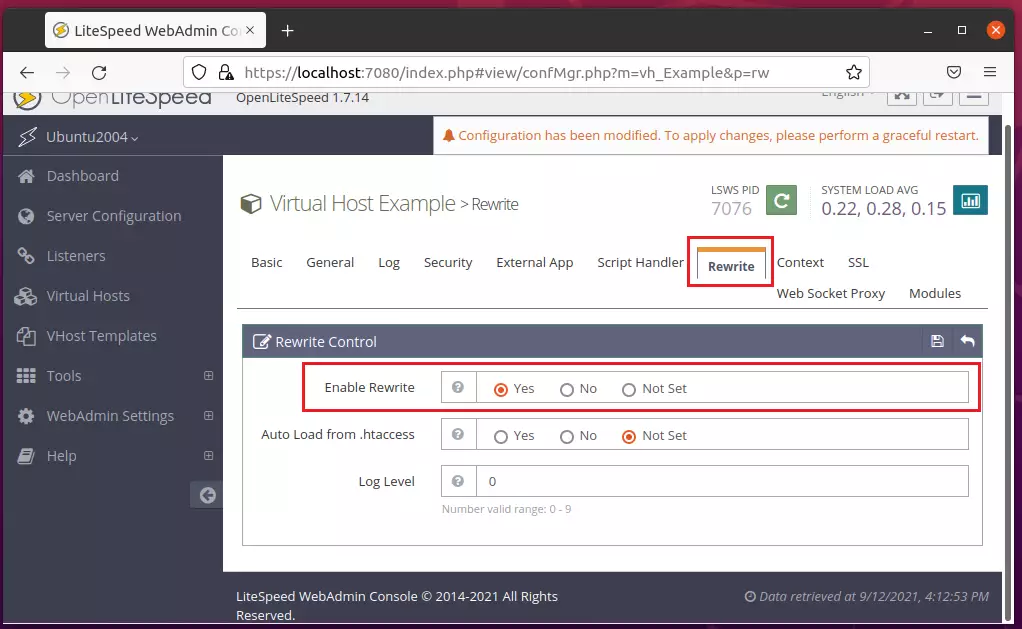Click the LSWS PID value 7076
This screenshot has height=629, width=1022.
[x=731, y=209]
